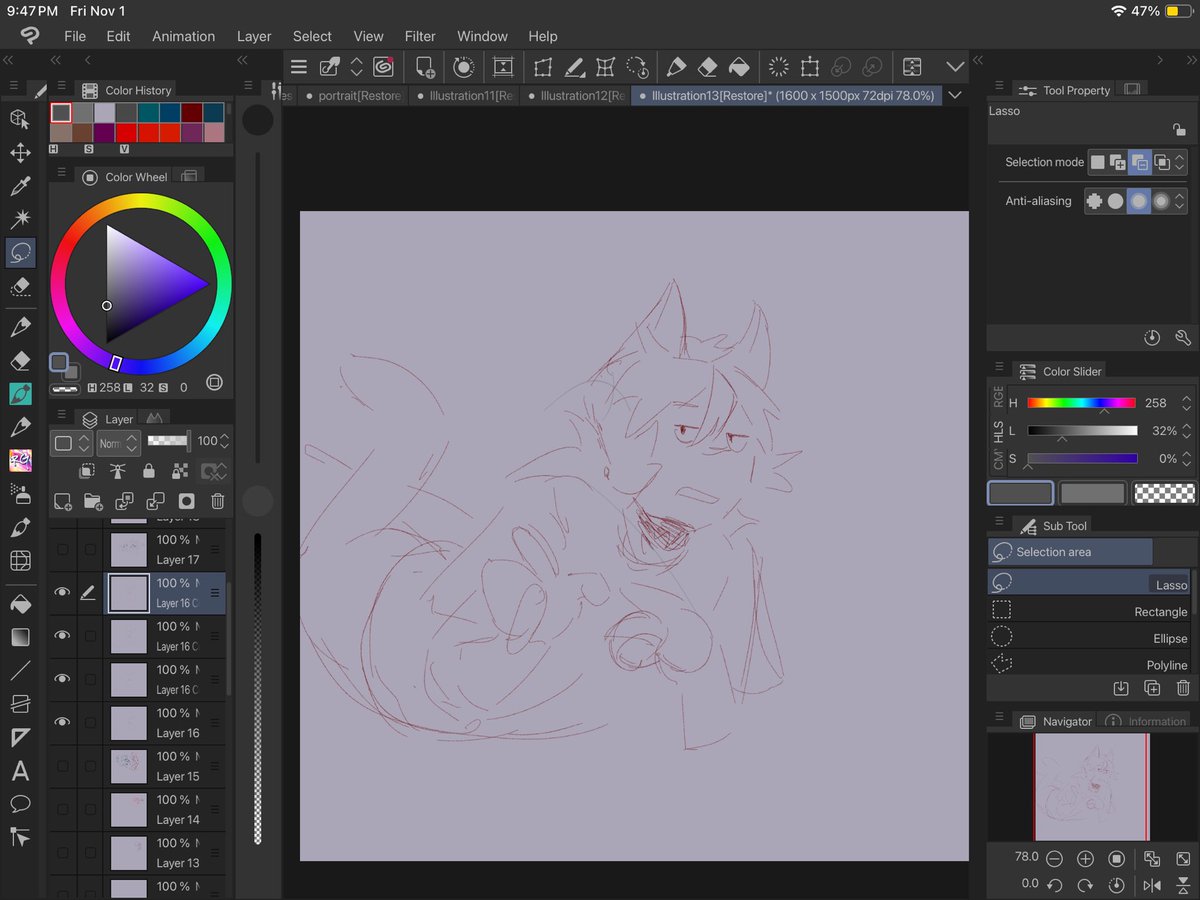Screen dimensions: 1200x900
Task: Show the hidden Layer 14
Action: click(x=62, y=809)
